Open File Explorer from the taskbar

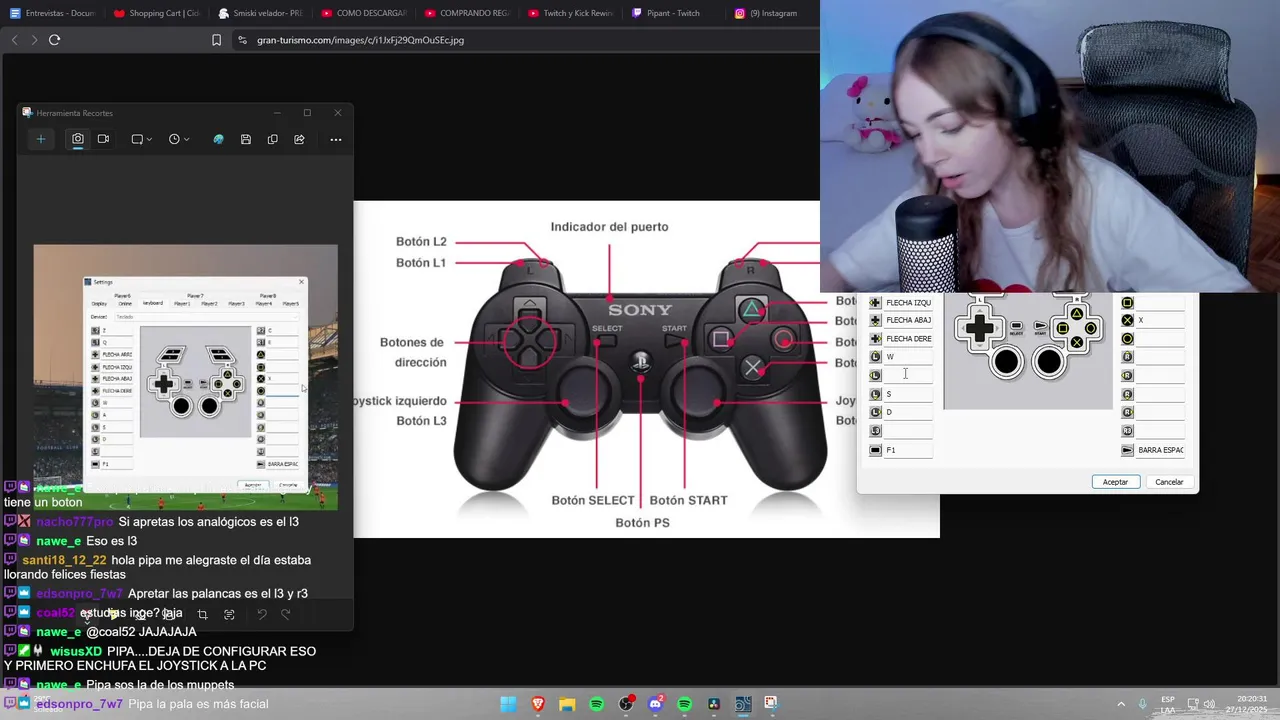(567, 704)
